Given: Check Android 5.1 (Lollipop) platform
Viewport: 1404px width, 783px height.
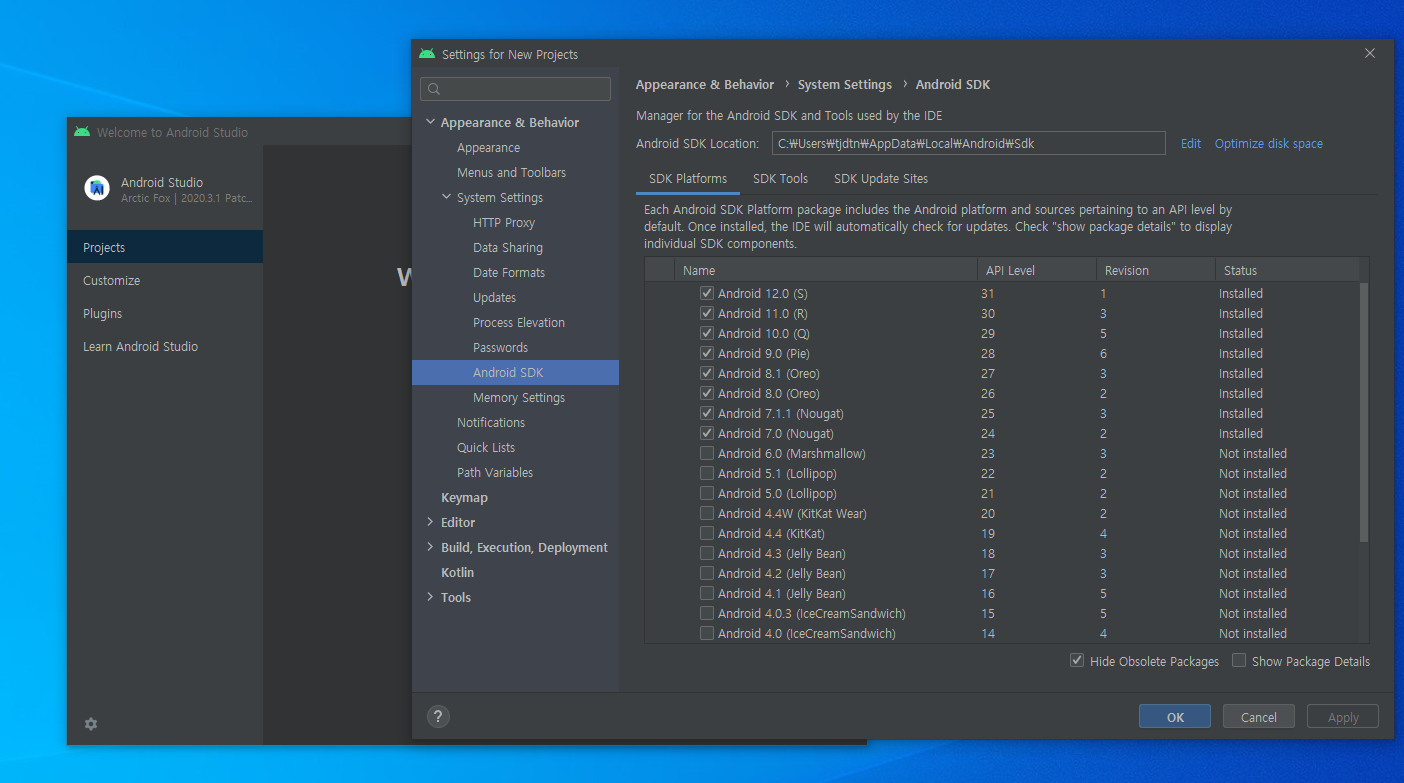Looking at the screenshot, I should pyautogui.click(x=707, y=473).
